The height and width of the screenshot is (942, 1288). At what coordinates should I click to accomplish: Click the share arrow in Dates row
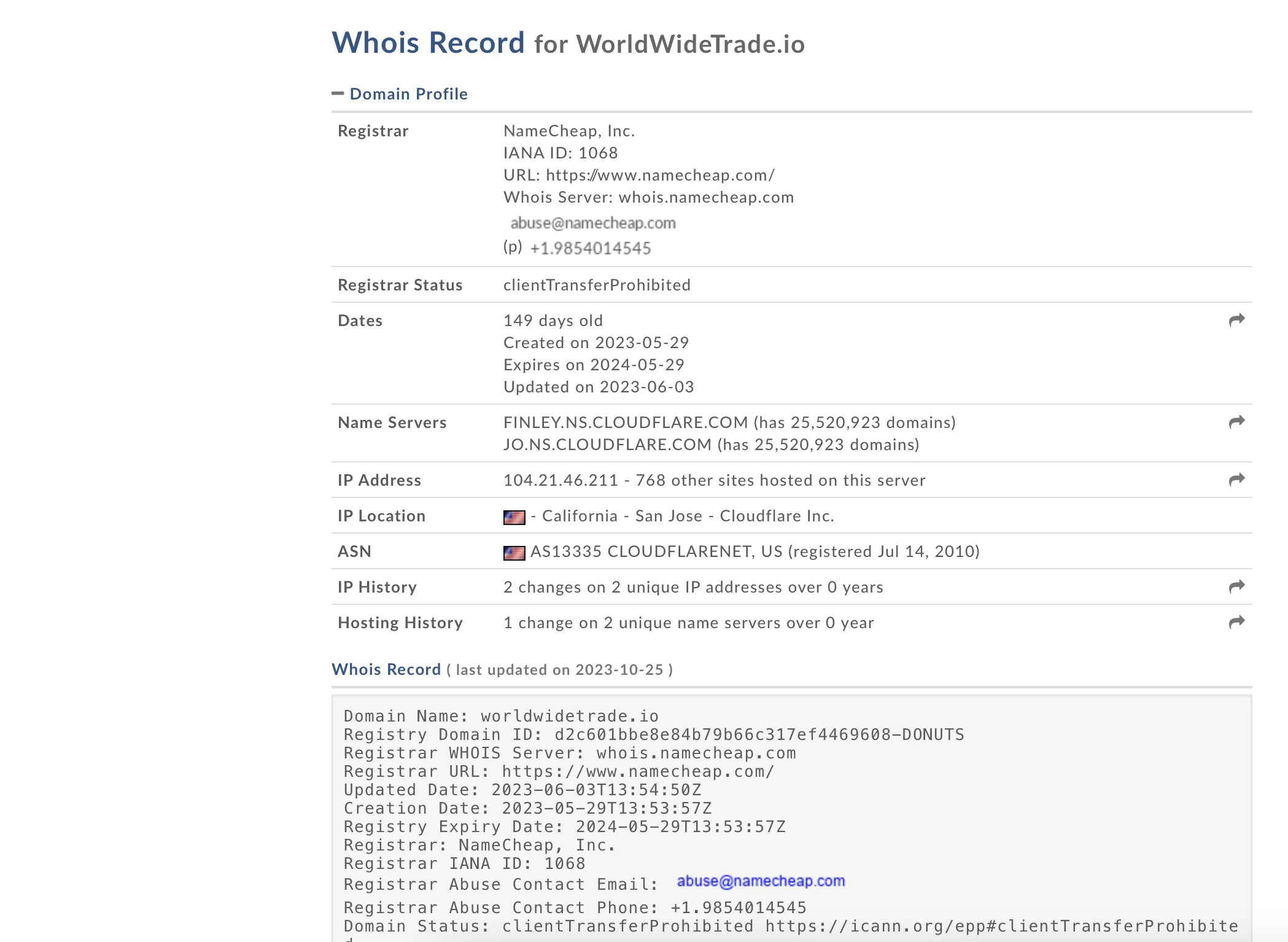1236,320
